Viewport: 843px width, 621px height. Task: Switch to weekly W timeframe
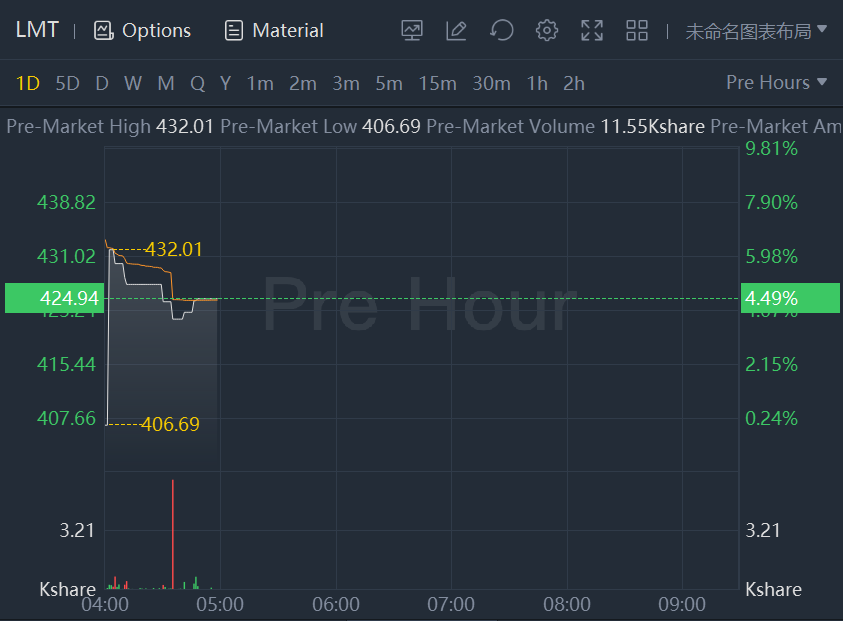pos(133,83)
